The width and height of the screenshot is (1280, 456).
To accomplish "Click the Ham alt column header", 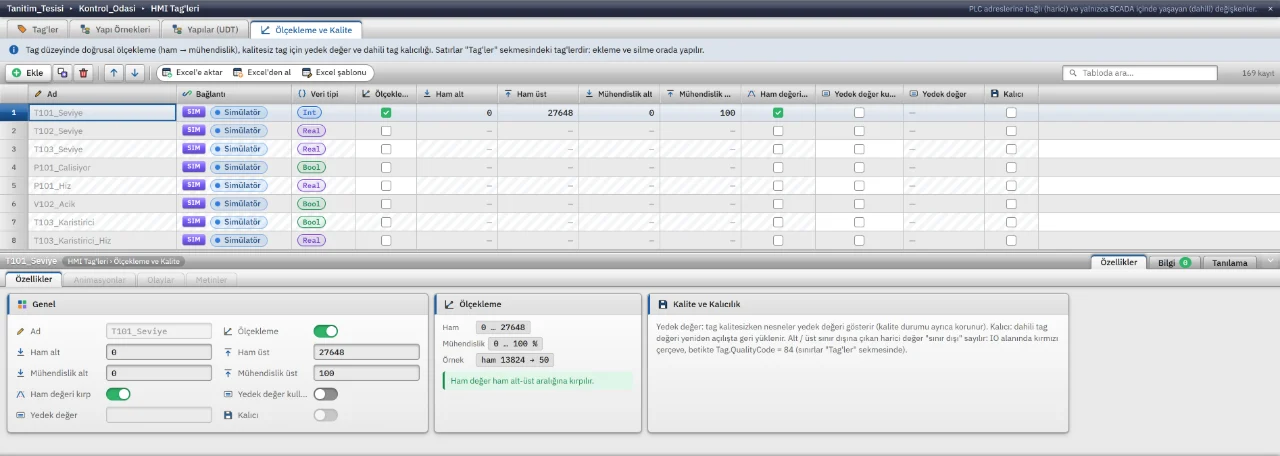I will tap(456, 93).
